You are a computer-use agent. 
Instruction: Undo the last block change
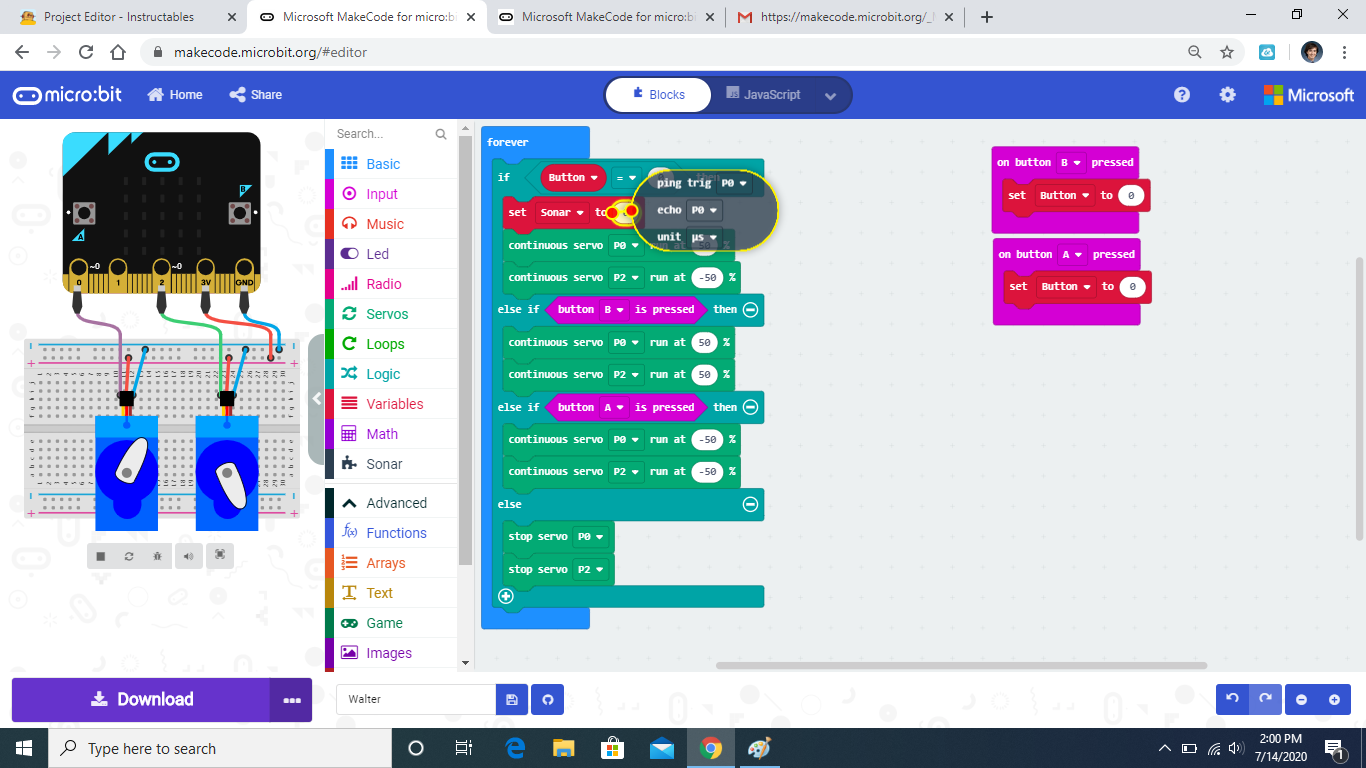point(1232,699)
